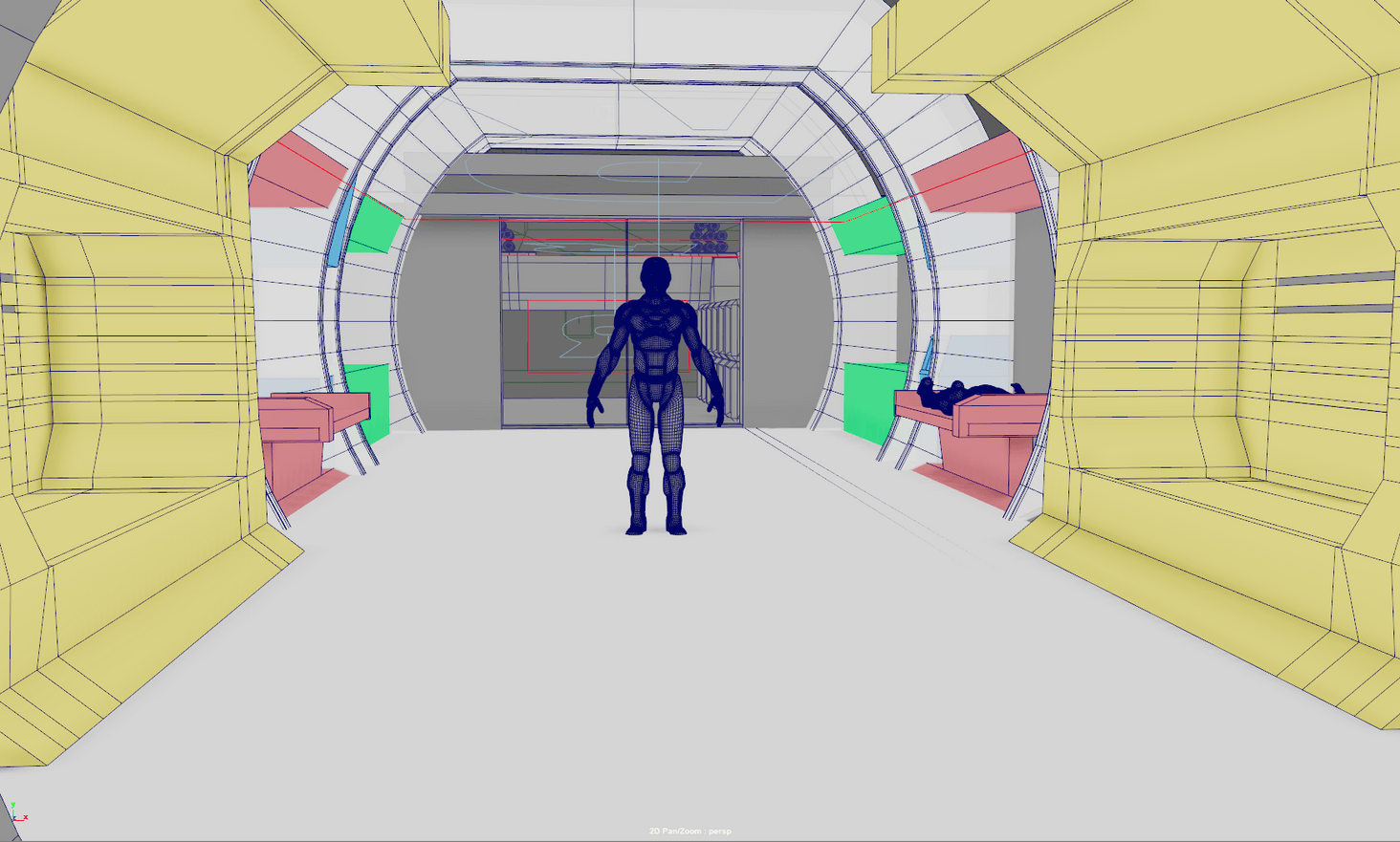
Task: Select the lower right green panel
Action: (x=870, y=399)
